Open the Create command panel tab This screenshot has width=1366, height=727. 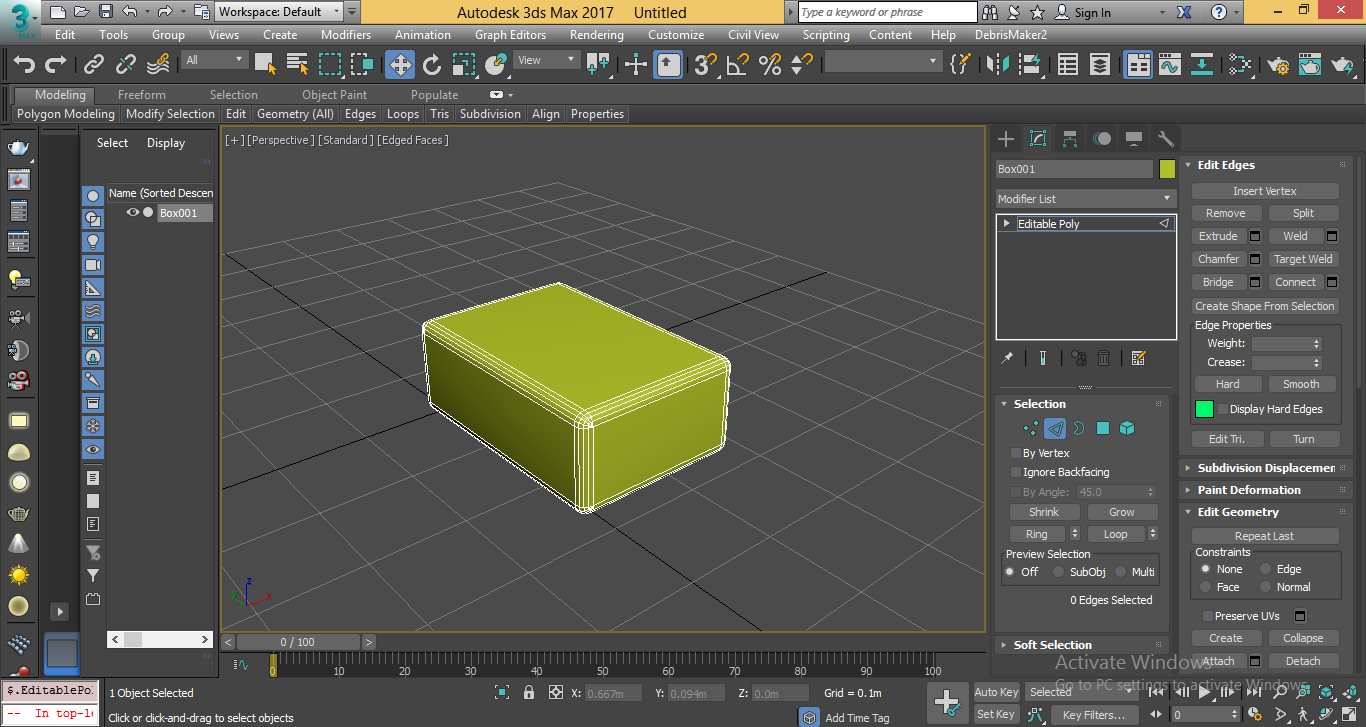[x=1006, y=138]
